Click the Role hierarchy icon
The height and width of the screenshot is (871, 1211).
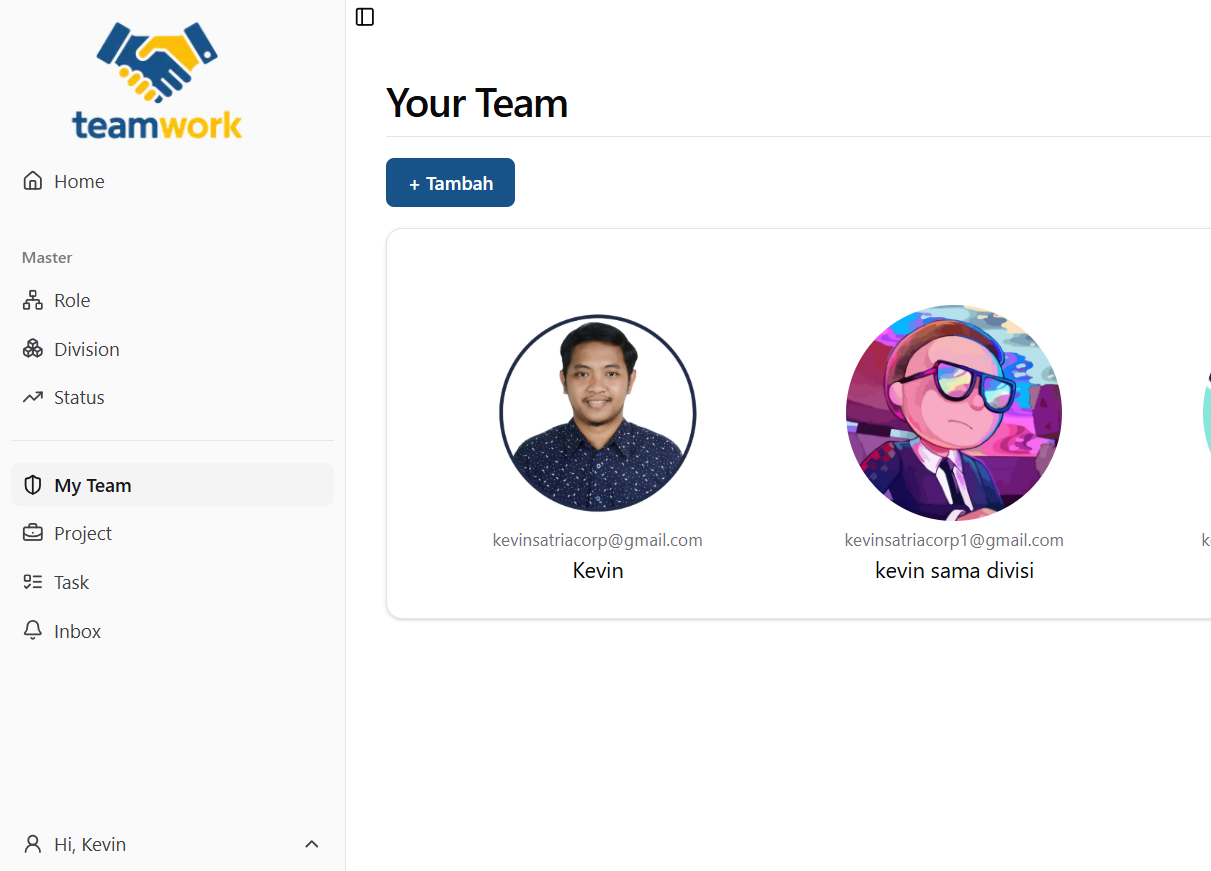click(33, 300)
